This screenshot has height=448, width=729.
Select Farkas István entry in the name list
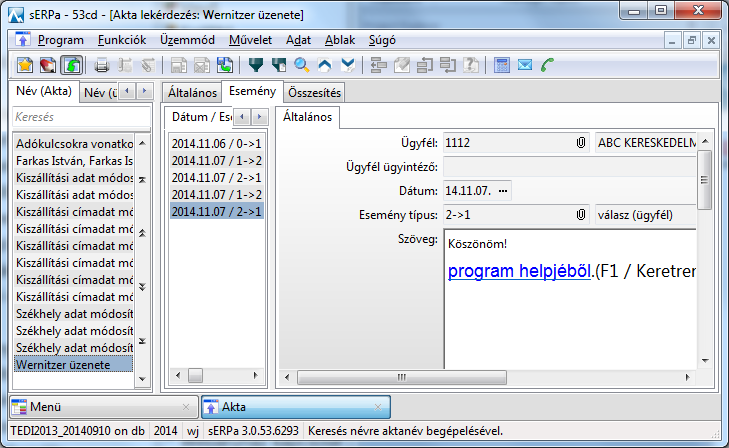point(74,161)
